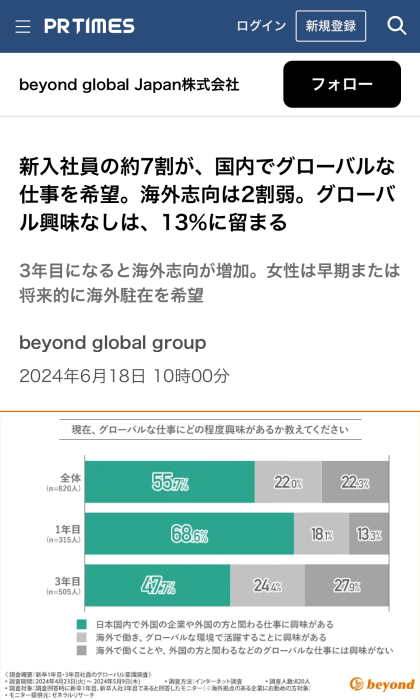Click the article subtitle about 3年目

click(x=209, y=283)
